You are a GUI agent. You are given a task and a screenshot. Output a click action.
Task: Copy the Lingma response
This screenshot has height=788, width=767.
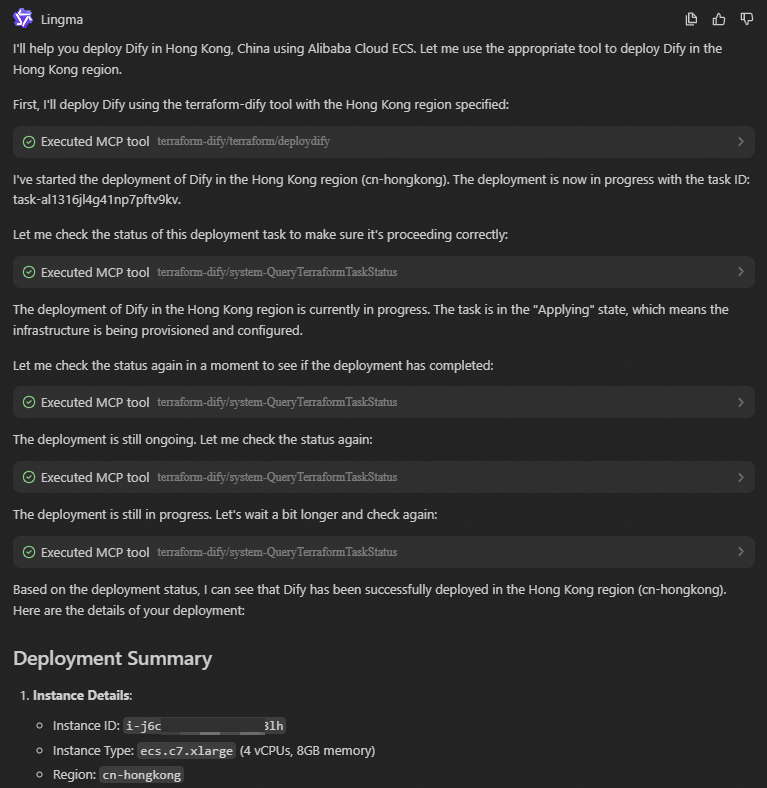[x=691, y=19]
